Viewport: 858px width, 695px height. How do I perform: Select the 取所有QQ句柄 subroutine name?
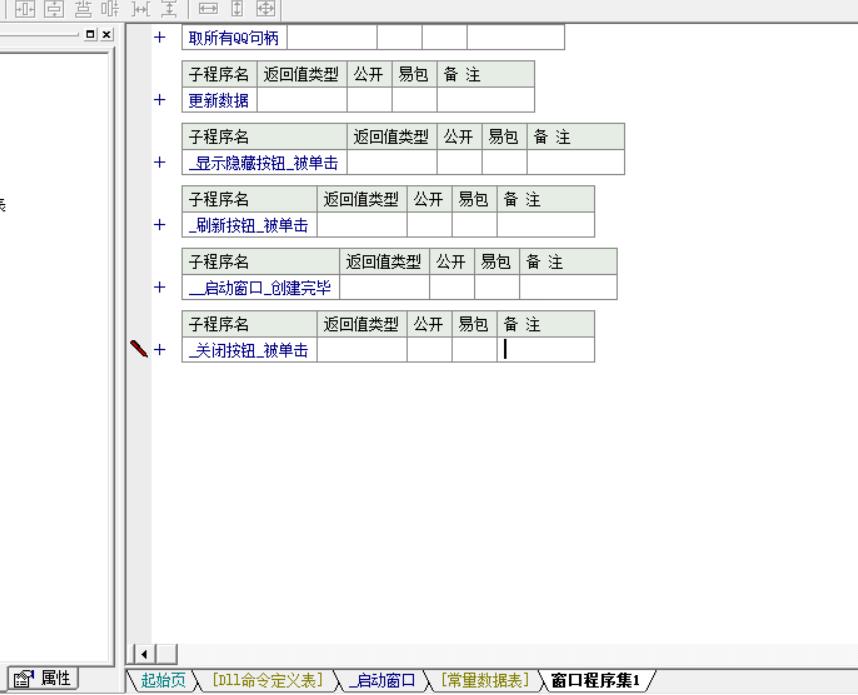pyautogui.click(x=234, y=38)
